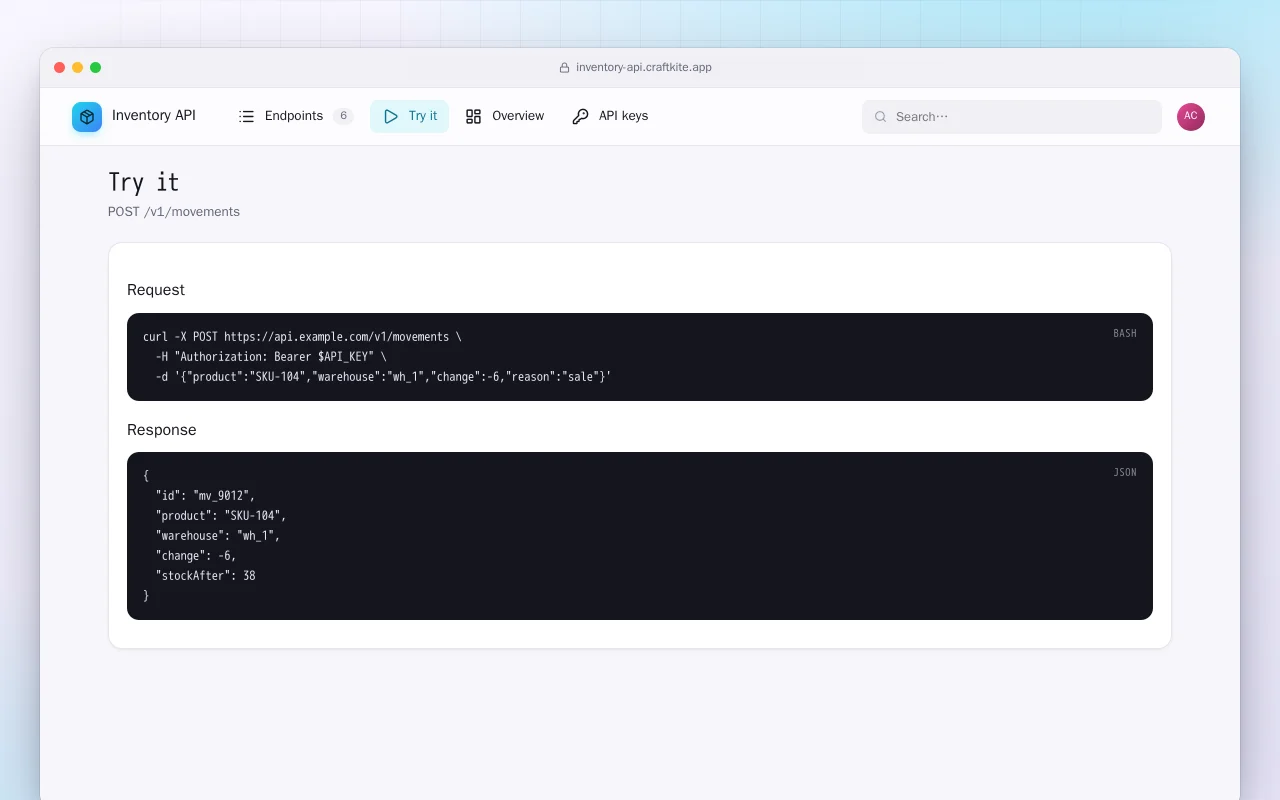Click the API keys key icon

[x=581, y=116]
